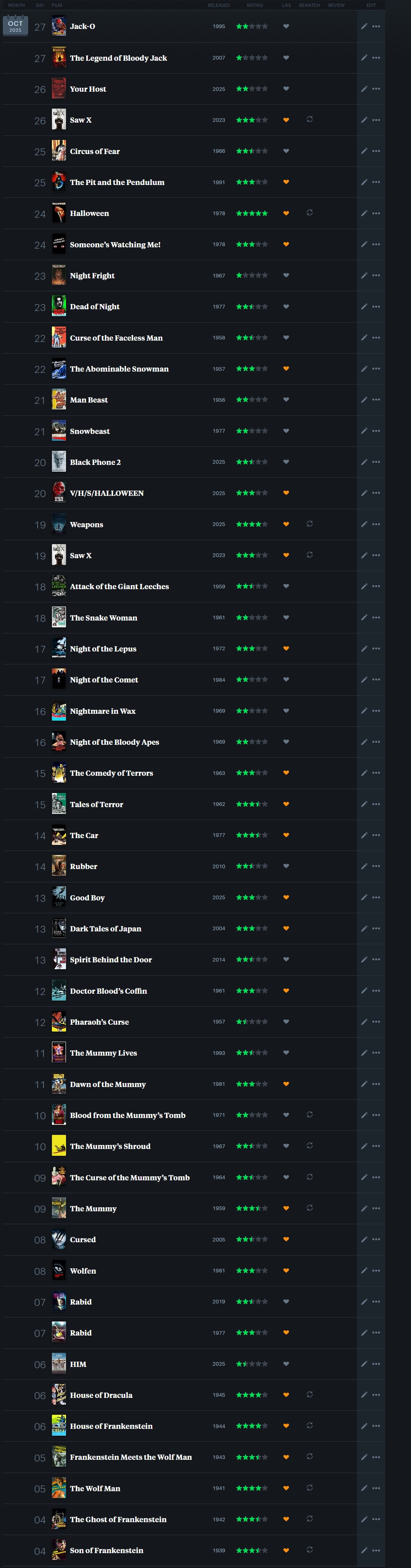The height and width of the screenshot is (1568, 411).
Task: Toggle like on The Pit and the Pendulum
Action: 286,182
